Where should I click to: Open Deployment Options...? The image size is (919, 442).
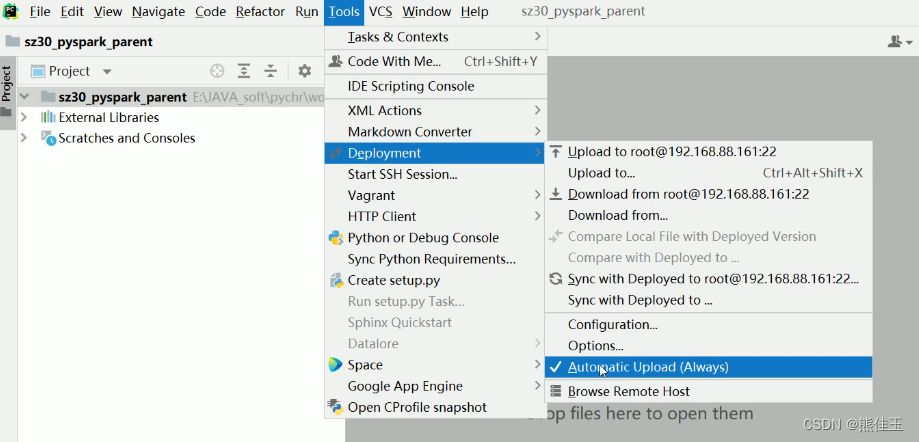coord(709,345)
